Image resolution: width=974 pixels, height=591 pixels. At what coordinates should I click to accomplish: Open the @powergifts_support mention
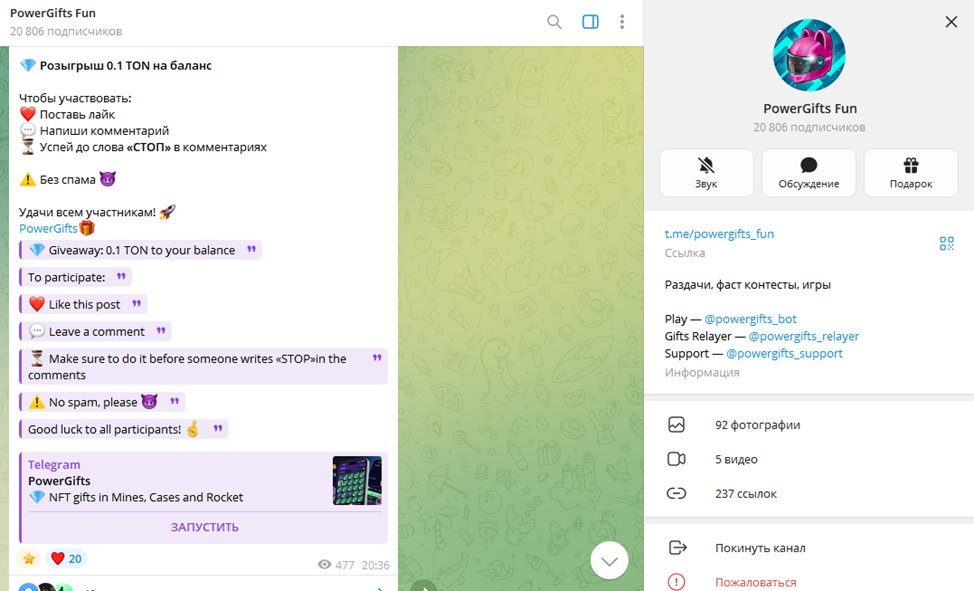point(784,354)
